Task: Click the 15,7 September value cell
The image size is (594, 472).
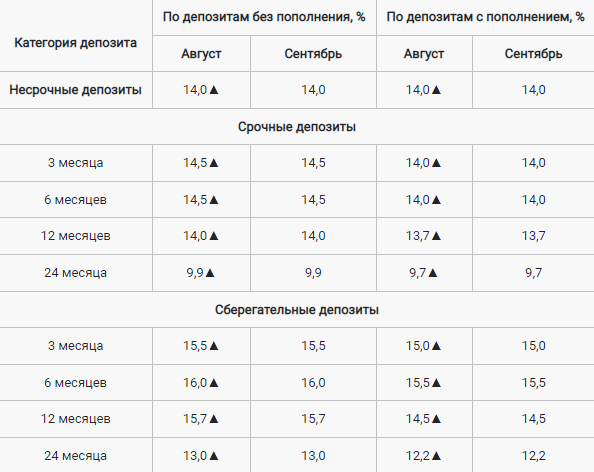Action: [313, 419]
